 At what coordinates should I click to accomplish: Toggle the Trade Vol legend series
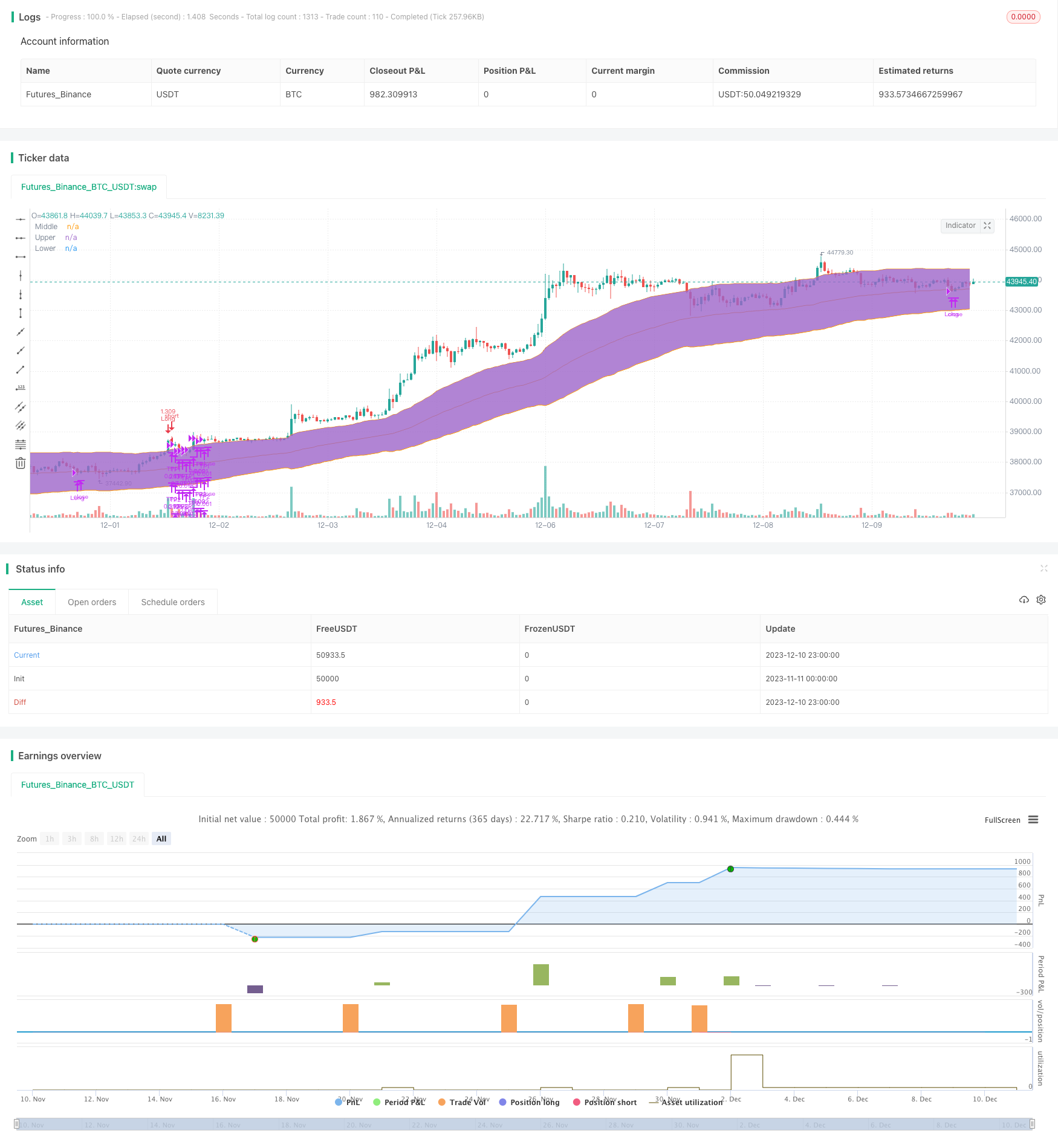click(x=462, y=1102)
